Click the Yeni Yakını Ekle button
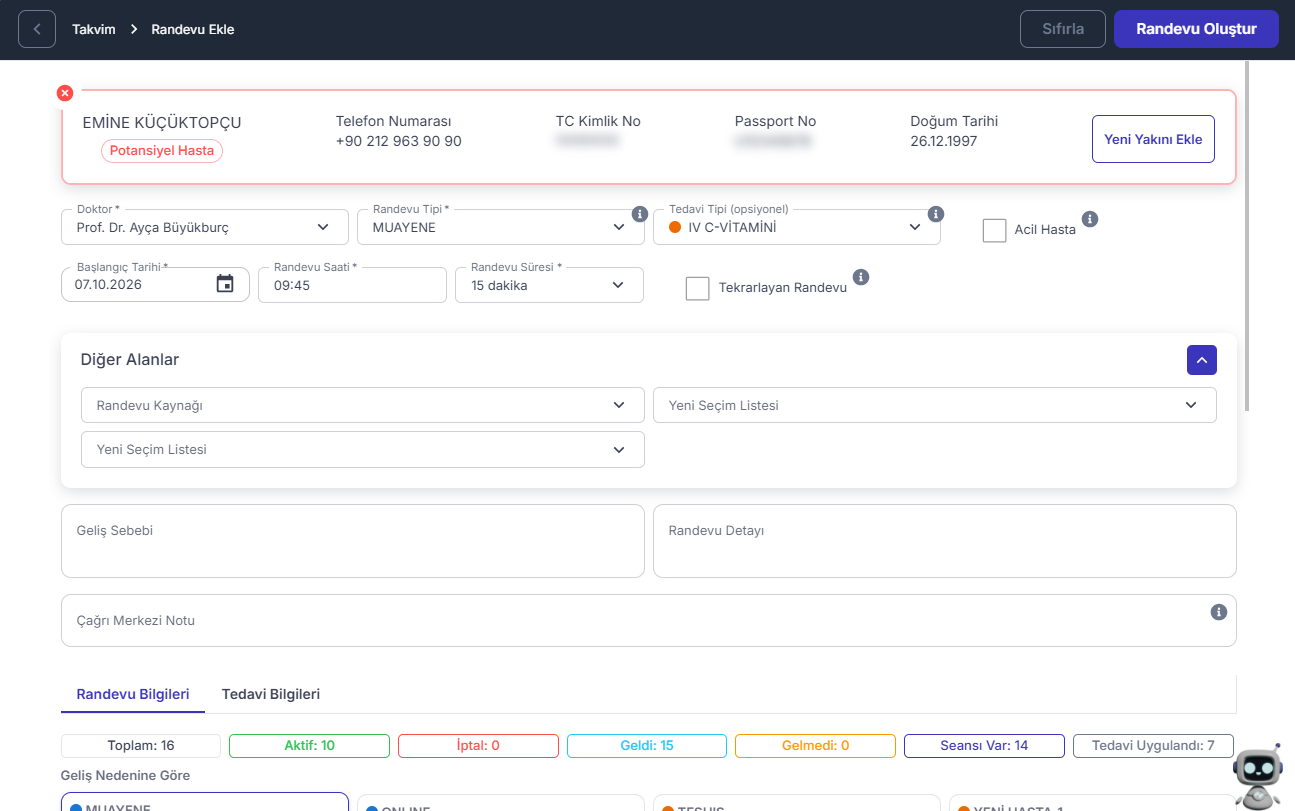Screen dimensions: 1295x811 click(x=1153, y=139)
